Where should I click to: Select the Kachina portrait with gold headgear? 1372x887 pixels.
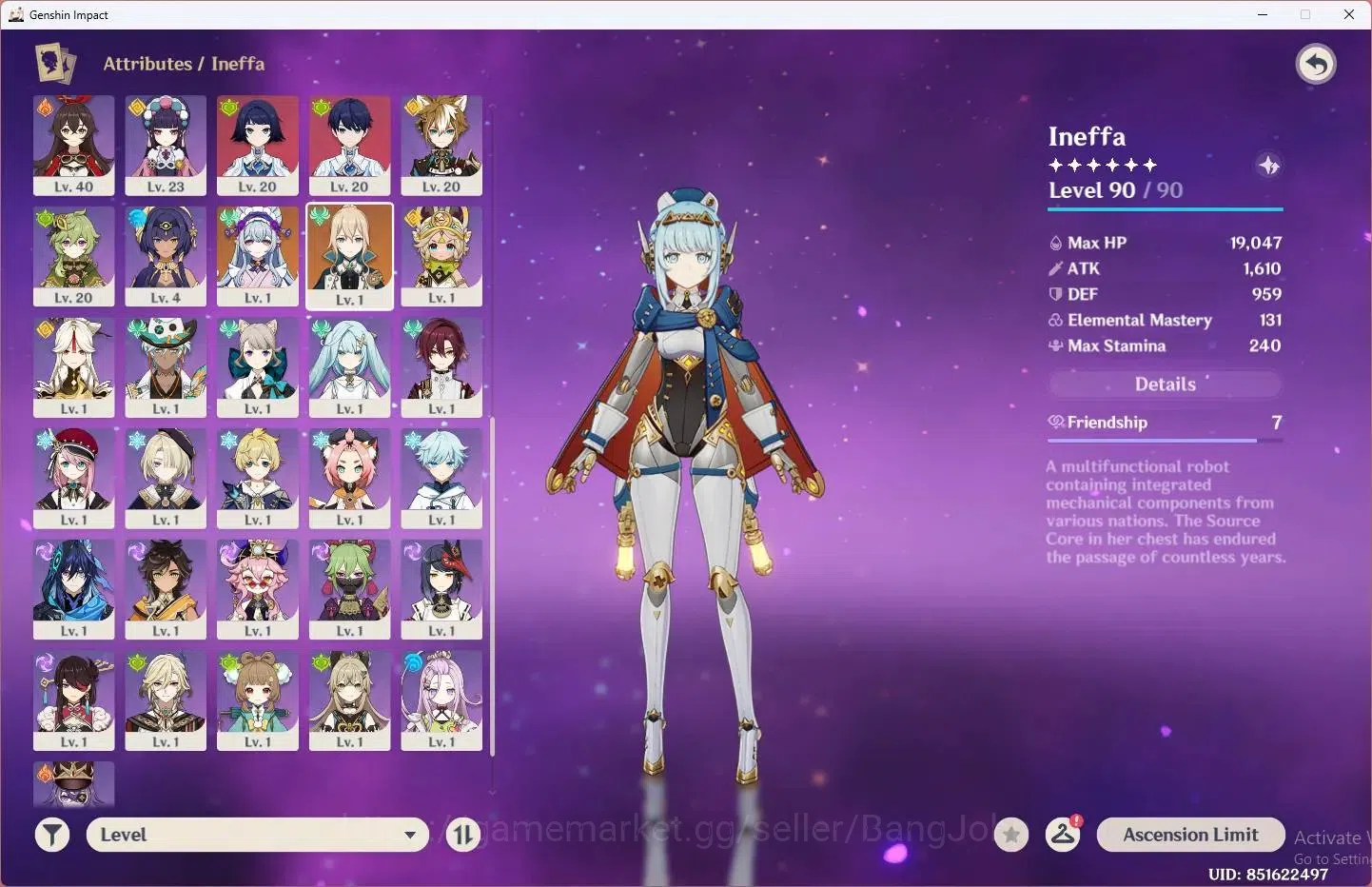(441, 256)
